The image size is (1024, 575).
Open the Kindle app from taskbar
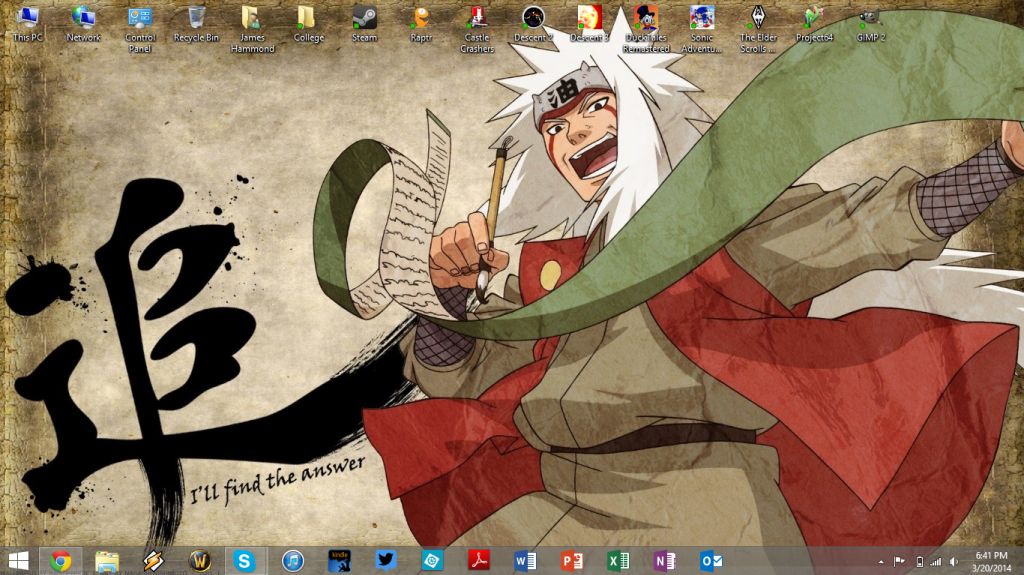click(x=339, y=561)
